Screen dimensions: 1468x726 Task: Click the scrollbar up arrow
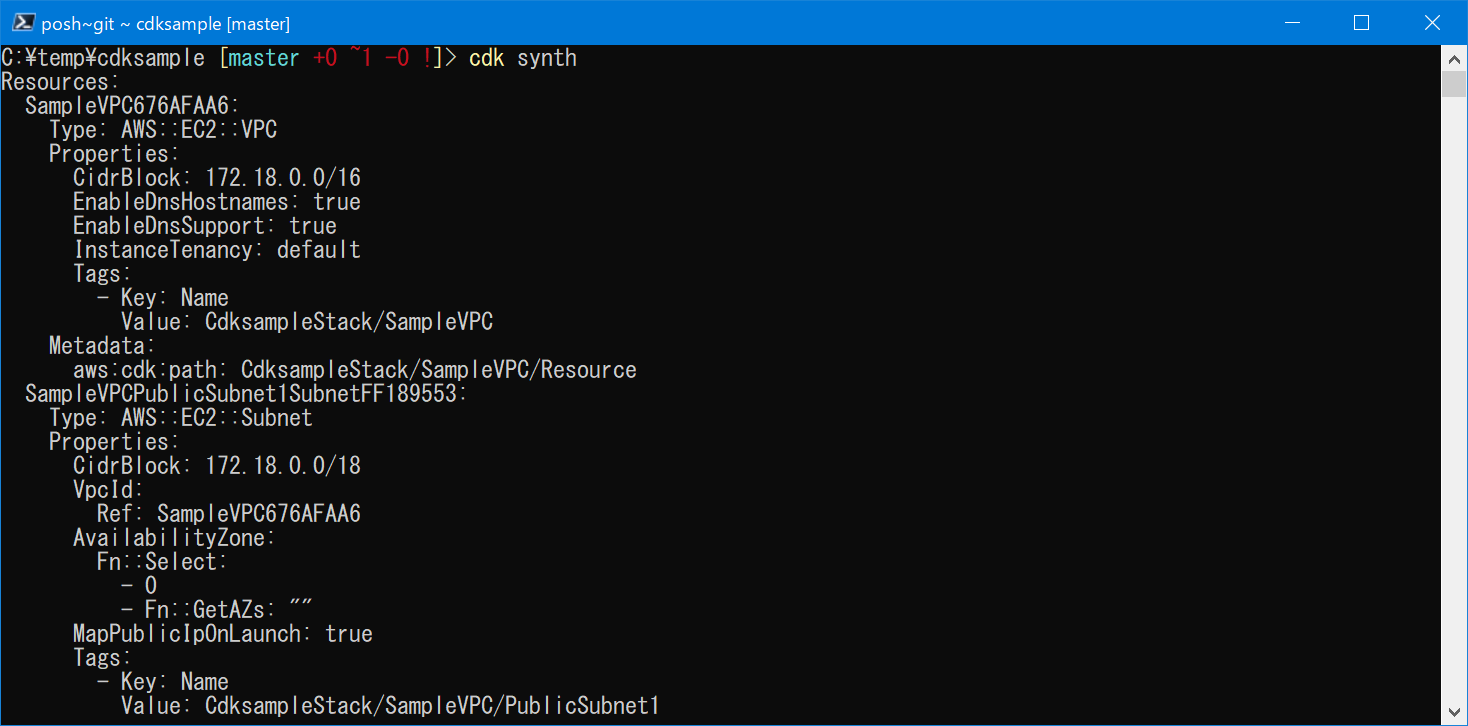coord(1455,58)
